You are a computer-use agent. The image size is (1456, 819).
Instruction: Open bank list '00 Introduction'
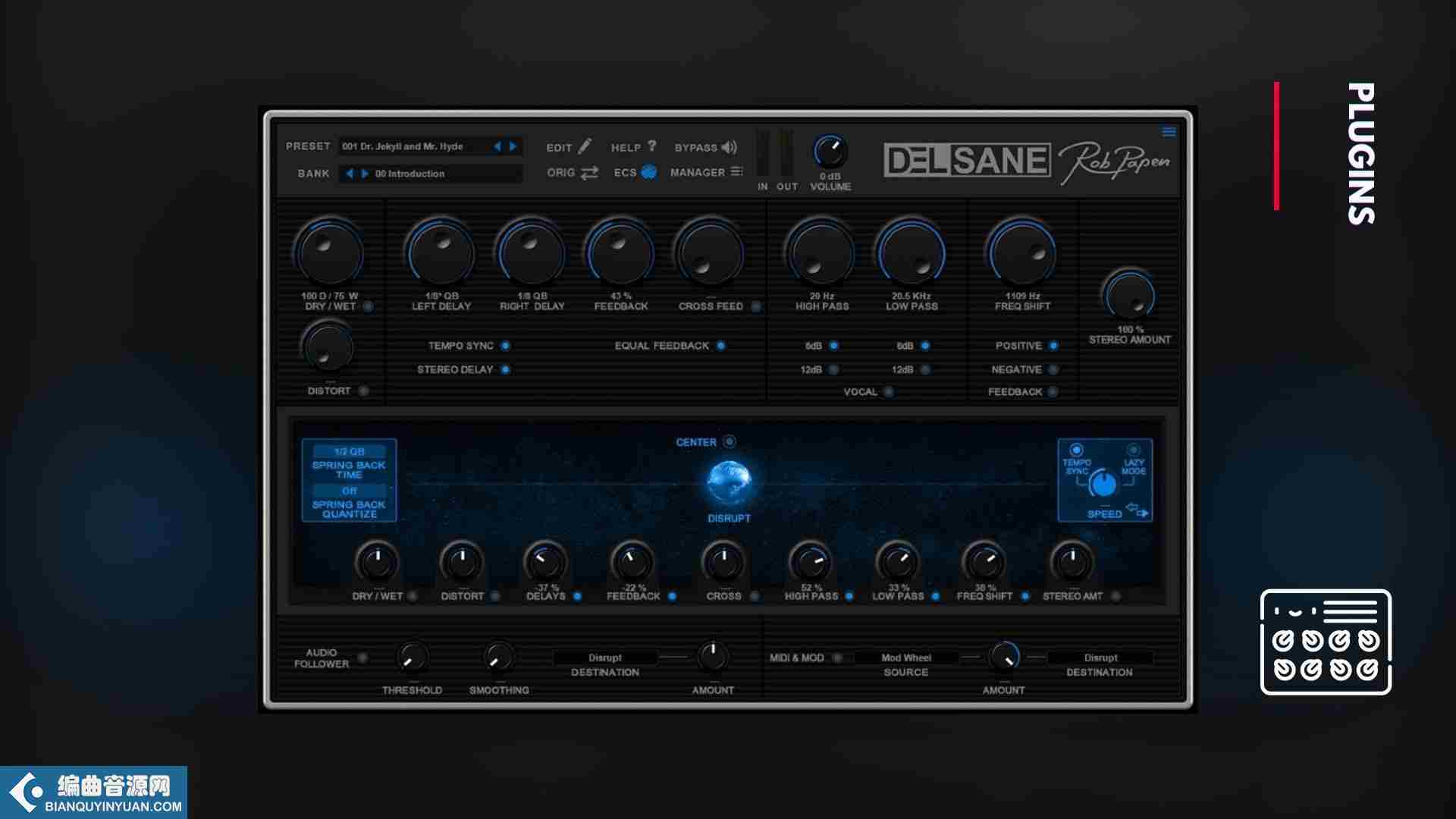point(410,174)
